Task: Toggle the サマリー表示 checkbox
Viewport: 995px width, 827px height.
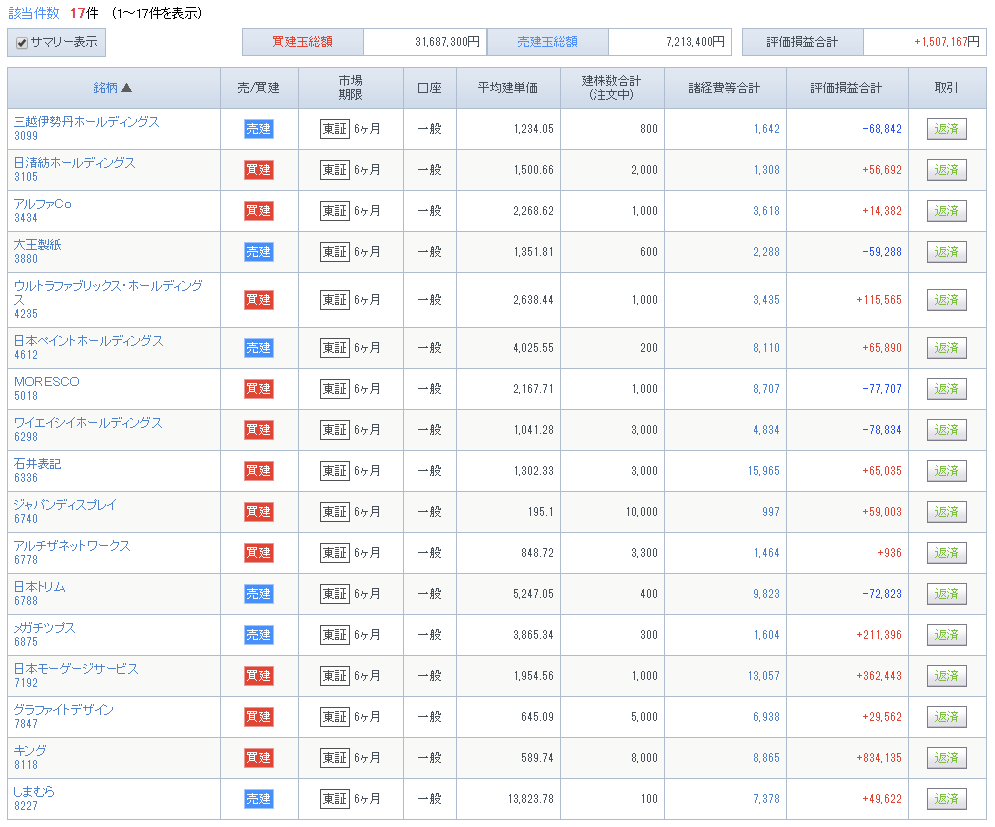Action: pos(22,43)
